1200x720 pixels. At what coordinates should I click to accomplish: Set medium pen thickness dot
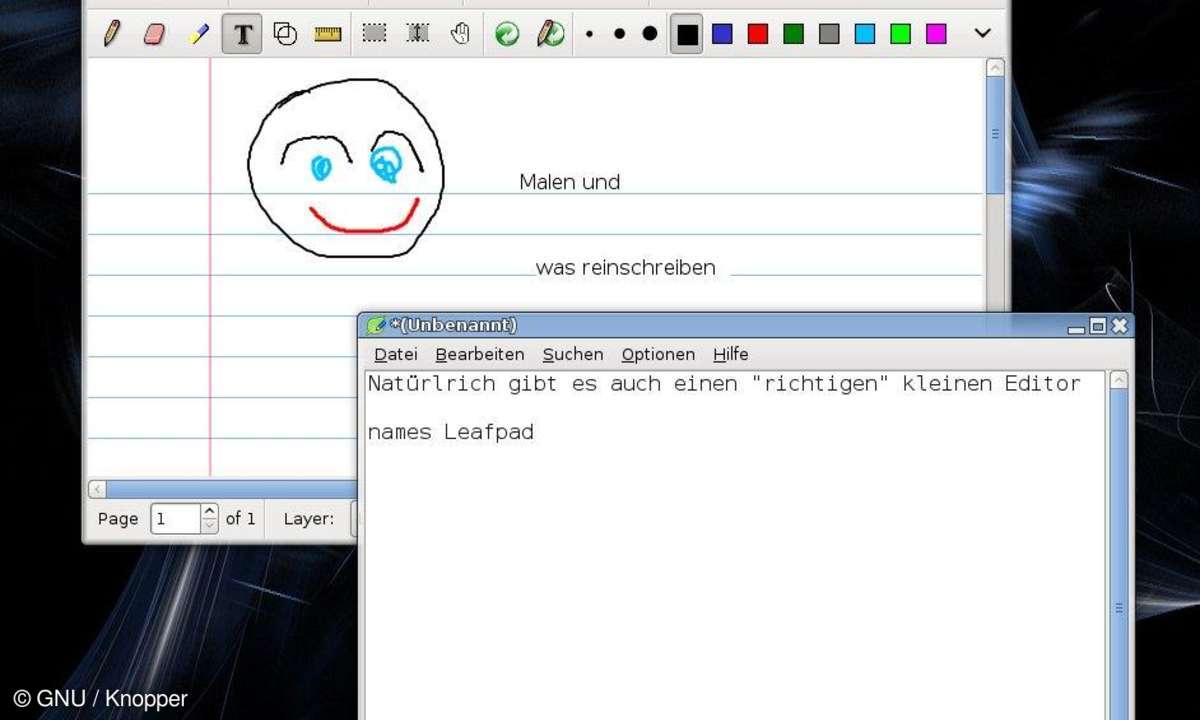click(619, 34)
